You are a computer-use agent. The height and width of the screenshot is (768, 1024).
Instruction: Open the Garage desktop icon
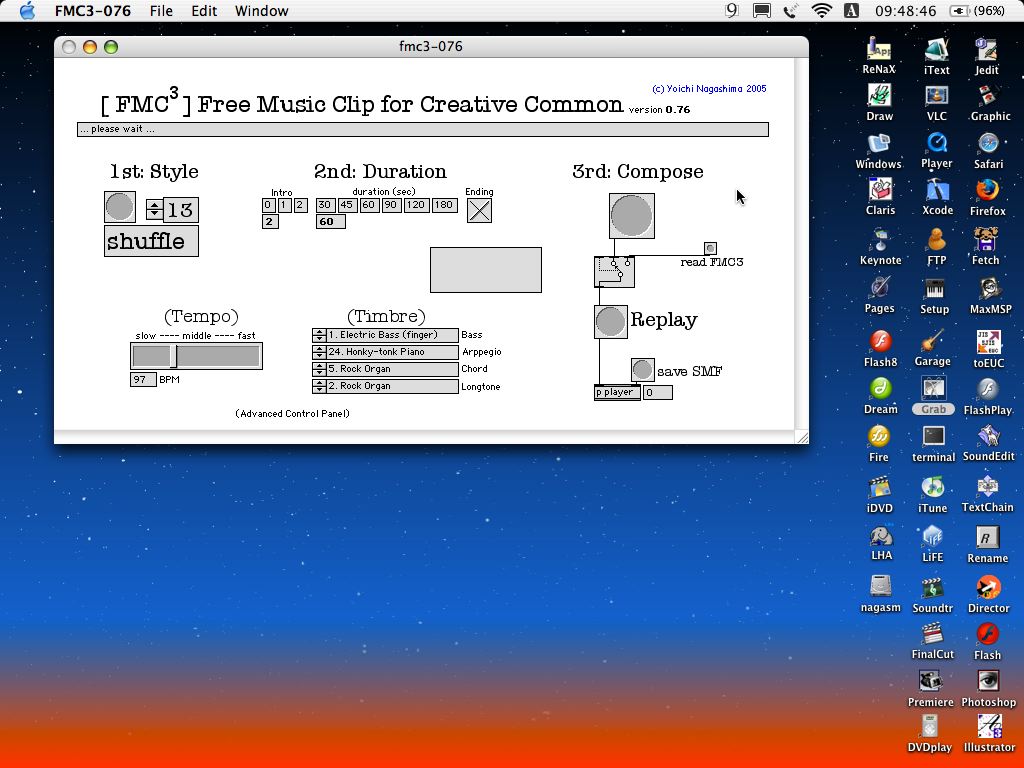(x=933, y=348)
